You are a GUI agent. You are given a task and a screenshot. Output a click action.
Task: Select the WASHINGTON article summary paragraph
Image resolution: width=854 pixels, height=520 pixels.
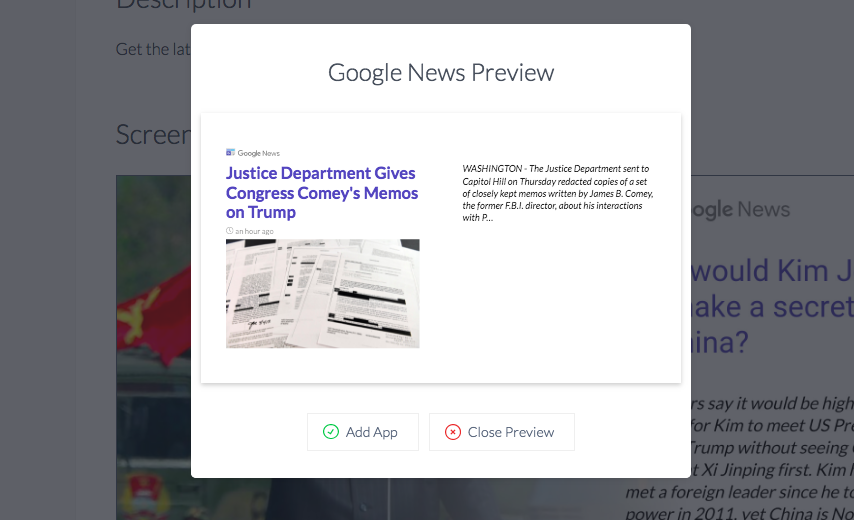[x=558, y=193]
